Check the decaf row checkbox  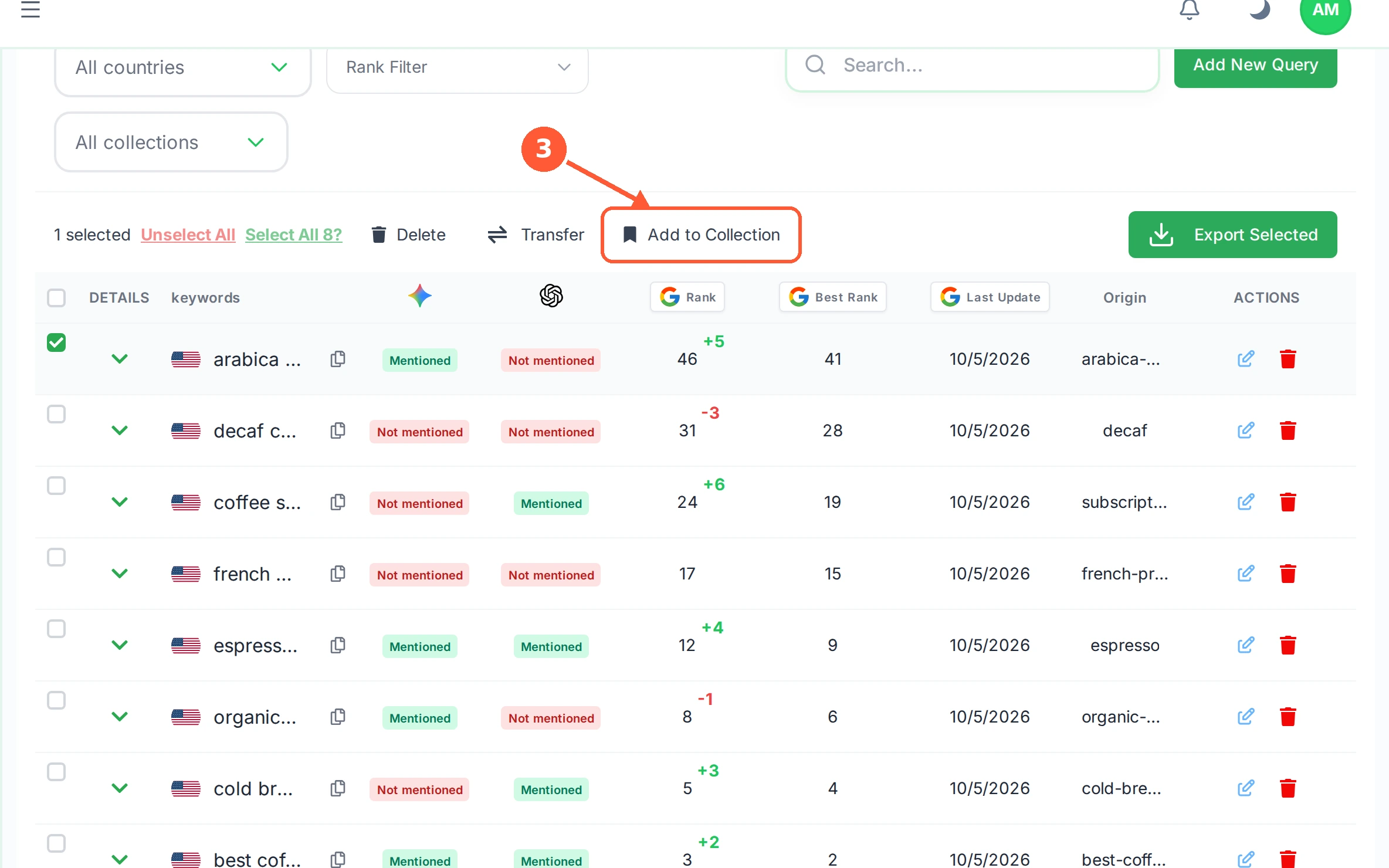pyautogui.click(x=56, y=414)
